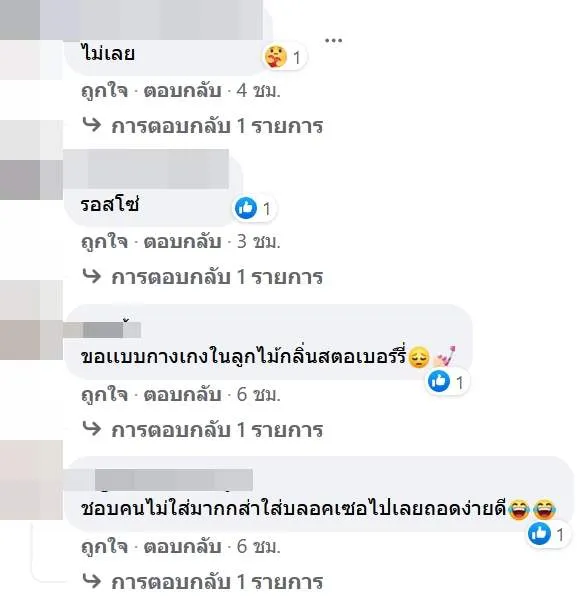Like the ไม่เลย comment with ถูกใจ

pos(104,92)
